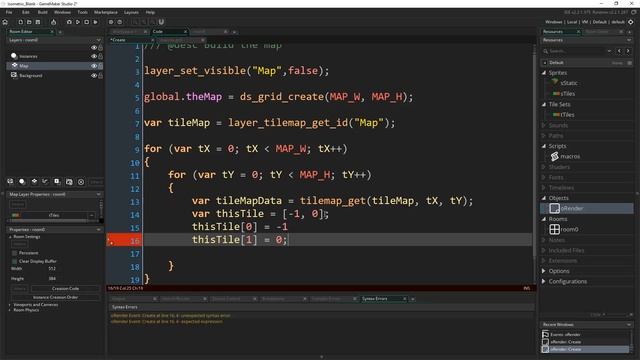Expand the Sounds resource group
640x360 pixels.
click(544, 125)
